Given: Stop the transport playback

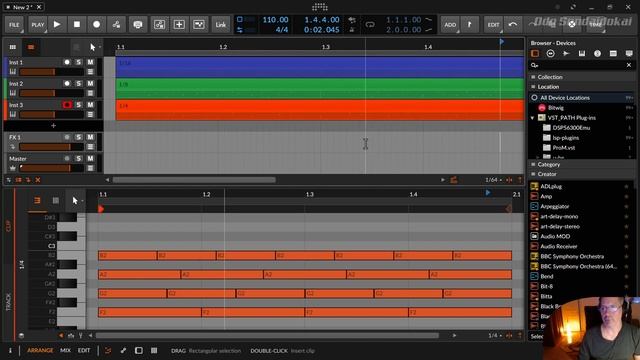Looking at the screenshot, I should point(77,24).
